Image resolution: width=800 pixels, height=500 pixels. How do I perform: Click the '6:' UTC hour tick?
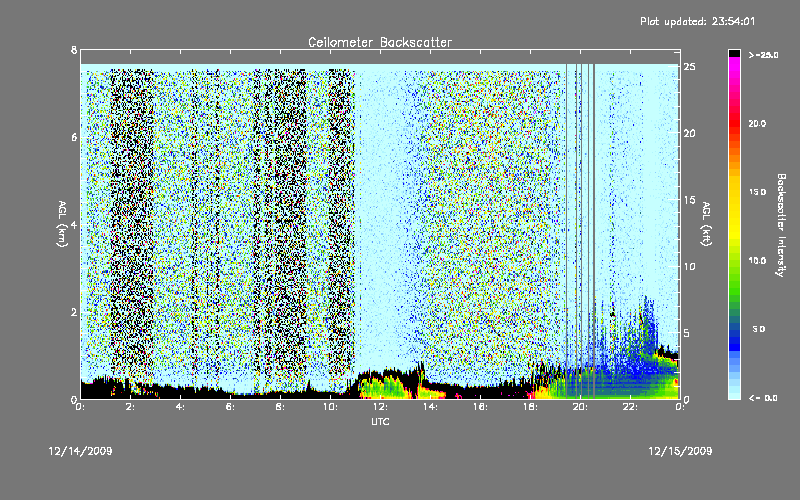(x=230, y=407)
